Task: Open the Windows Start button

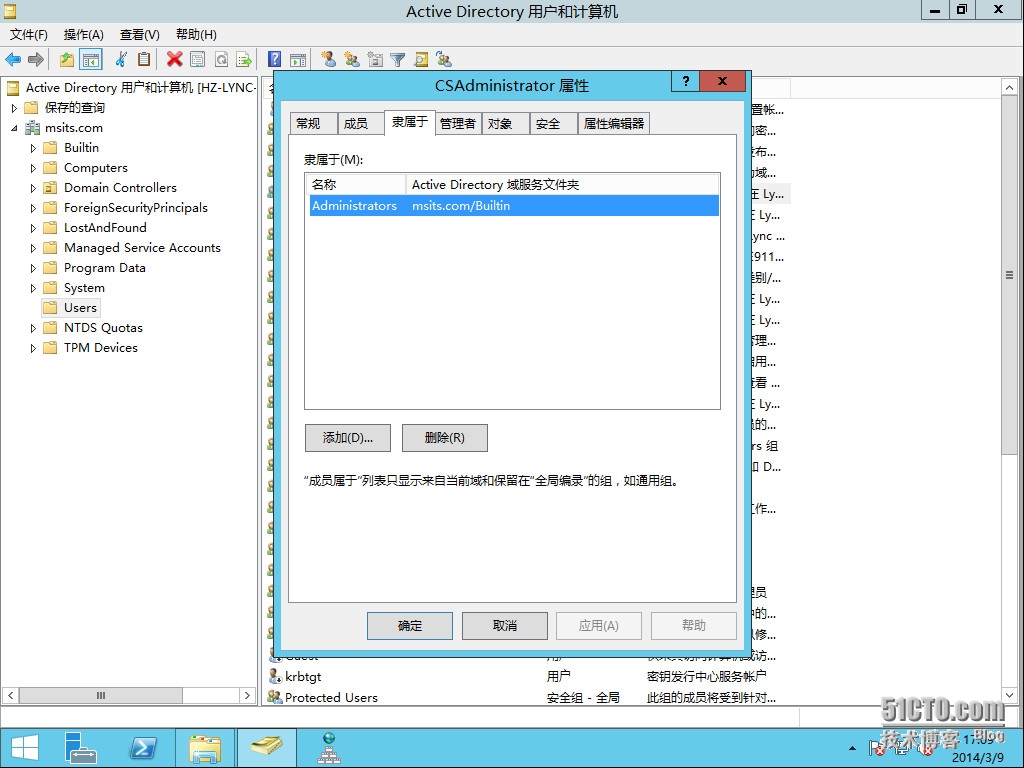Action: [x=25, y=748]
